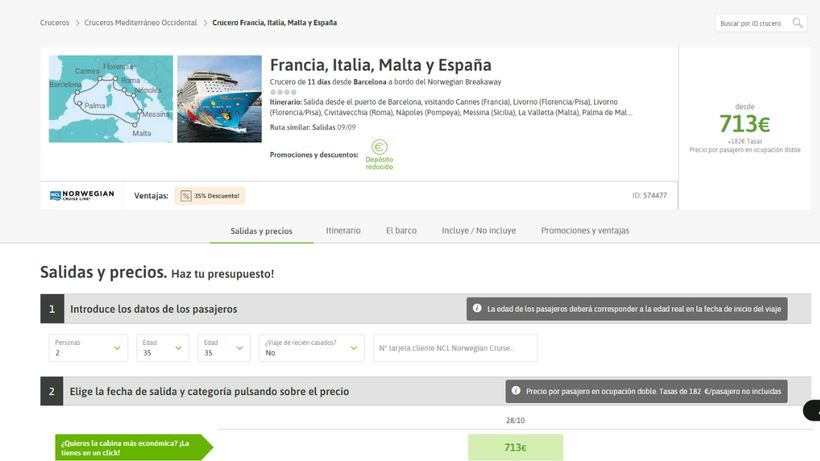Select the 713€ price for 28/10
This screenshot has width=820, height=461.
(x=515, y=447)
